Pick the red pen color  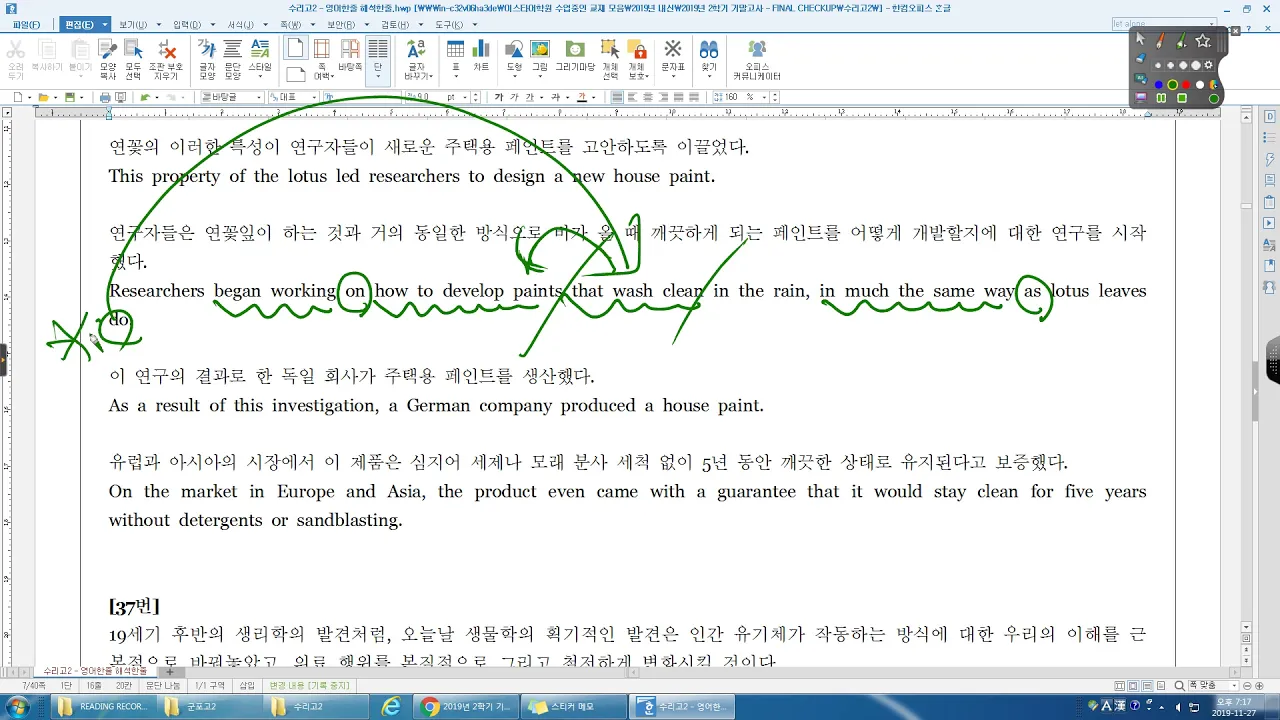pyautogui.click(x=1186, y=85)
